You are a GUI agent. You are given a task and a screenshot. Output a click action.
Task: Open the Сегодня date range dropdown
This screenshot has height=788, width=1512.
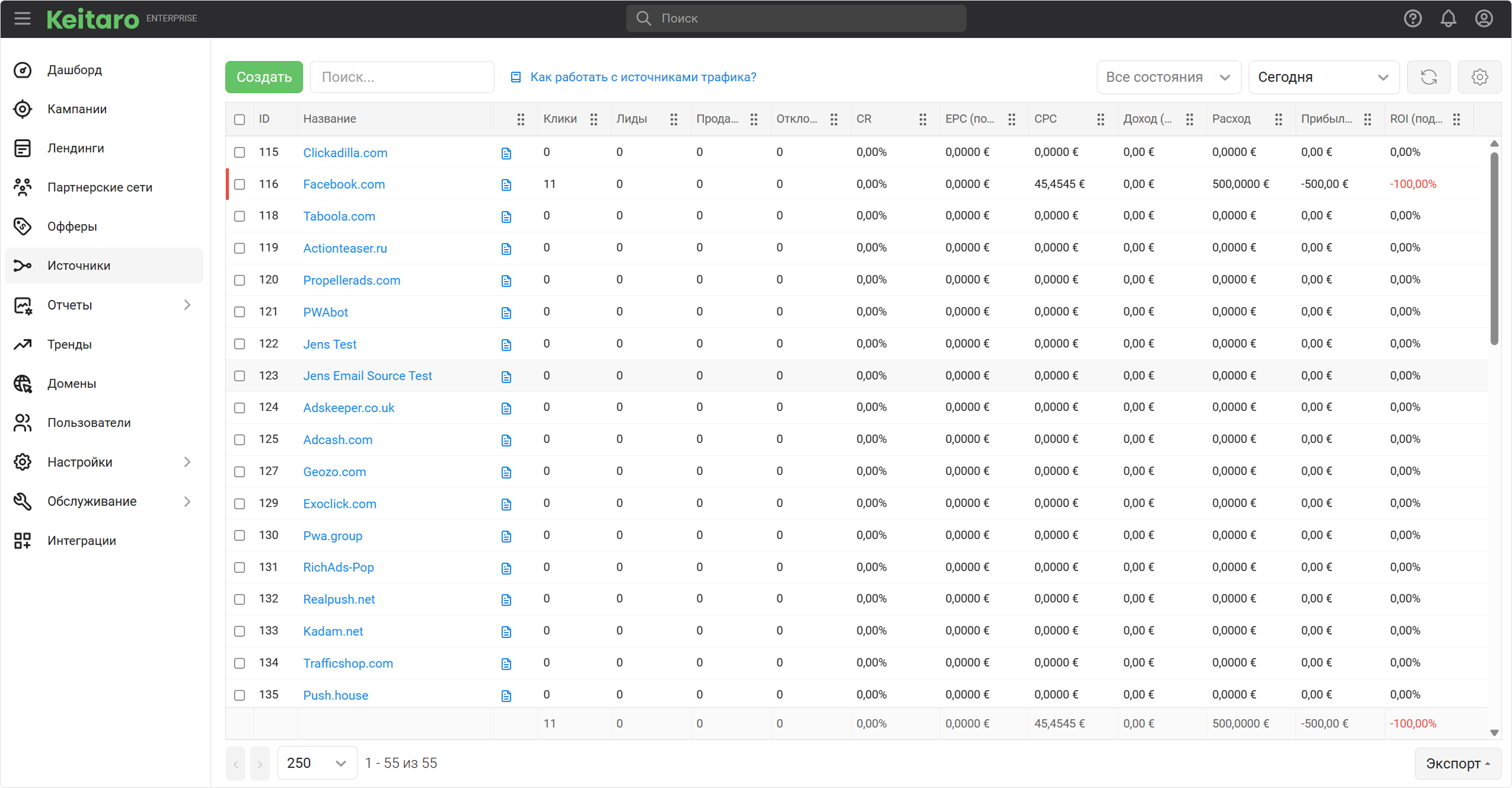(1323, 77)
